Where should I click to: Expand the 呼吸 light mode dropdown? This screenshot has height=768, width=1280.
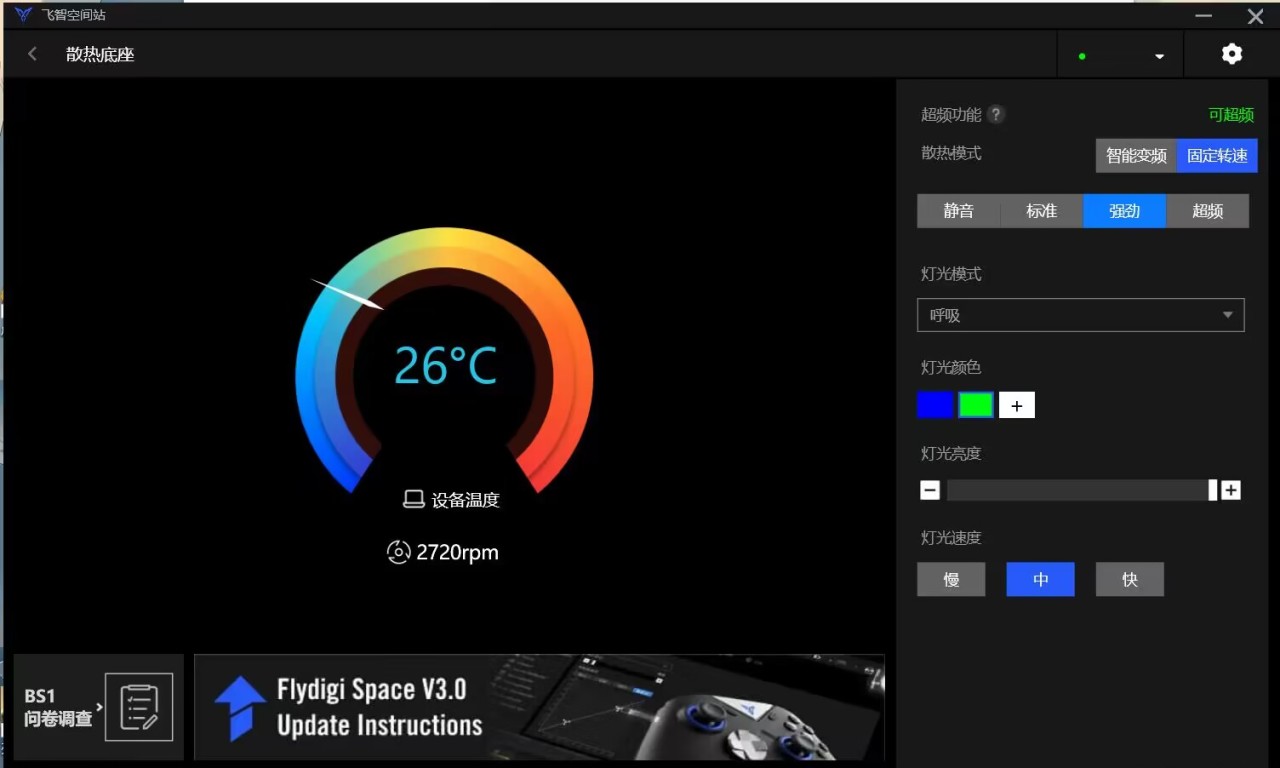[1081, 315]
